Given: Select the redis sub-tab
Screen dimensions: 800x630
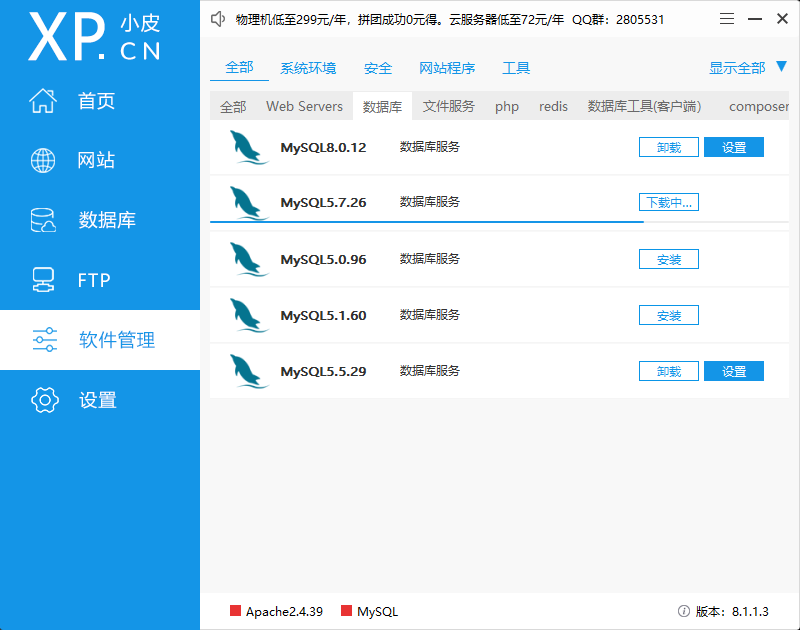Looking at the screenshot, I should [554, 107].
